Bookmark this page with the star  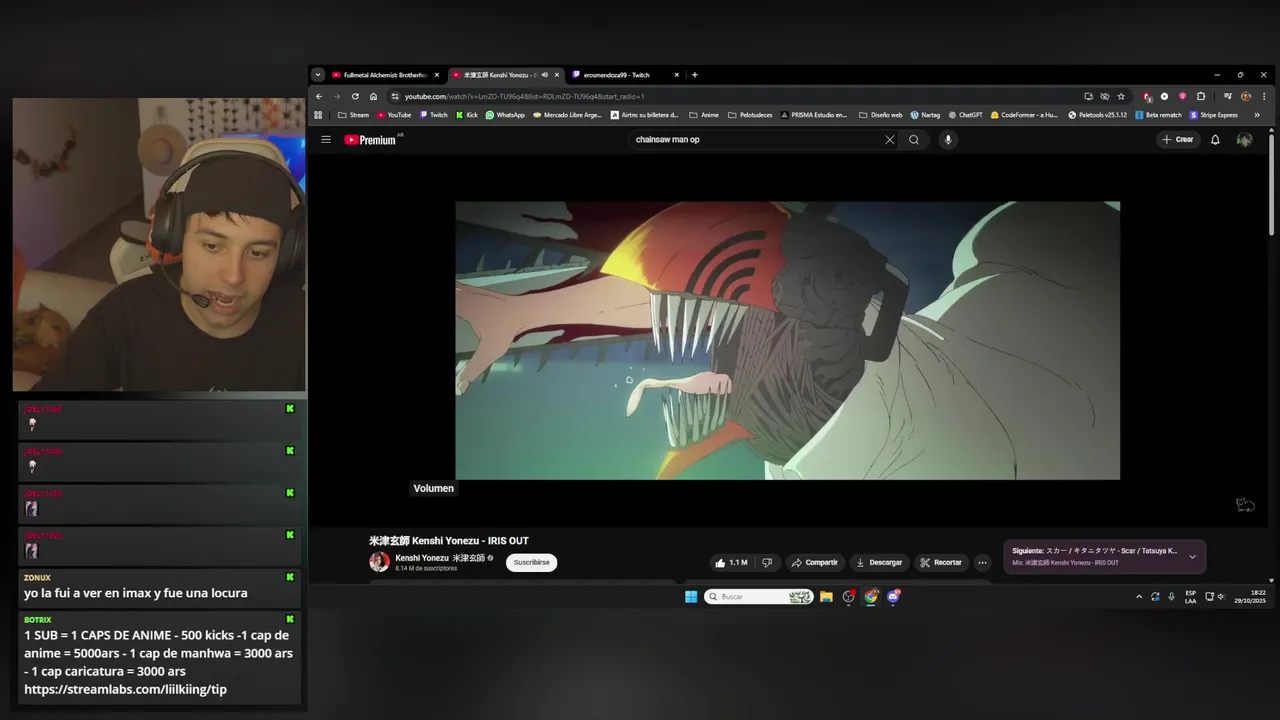[1121, 96]
